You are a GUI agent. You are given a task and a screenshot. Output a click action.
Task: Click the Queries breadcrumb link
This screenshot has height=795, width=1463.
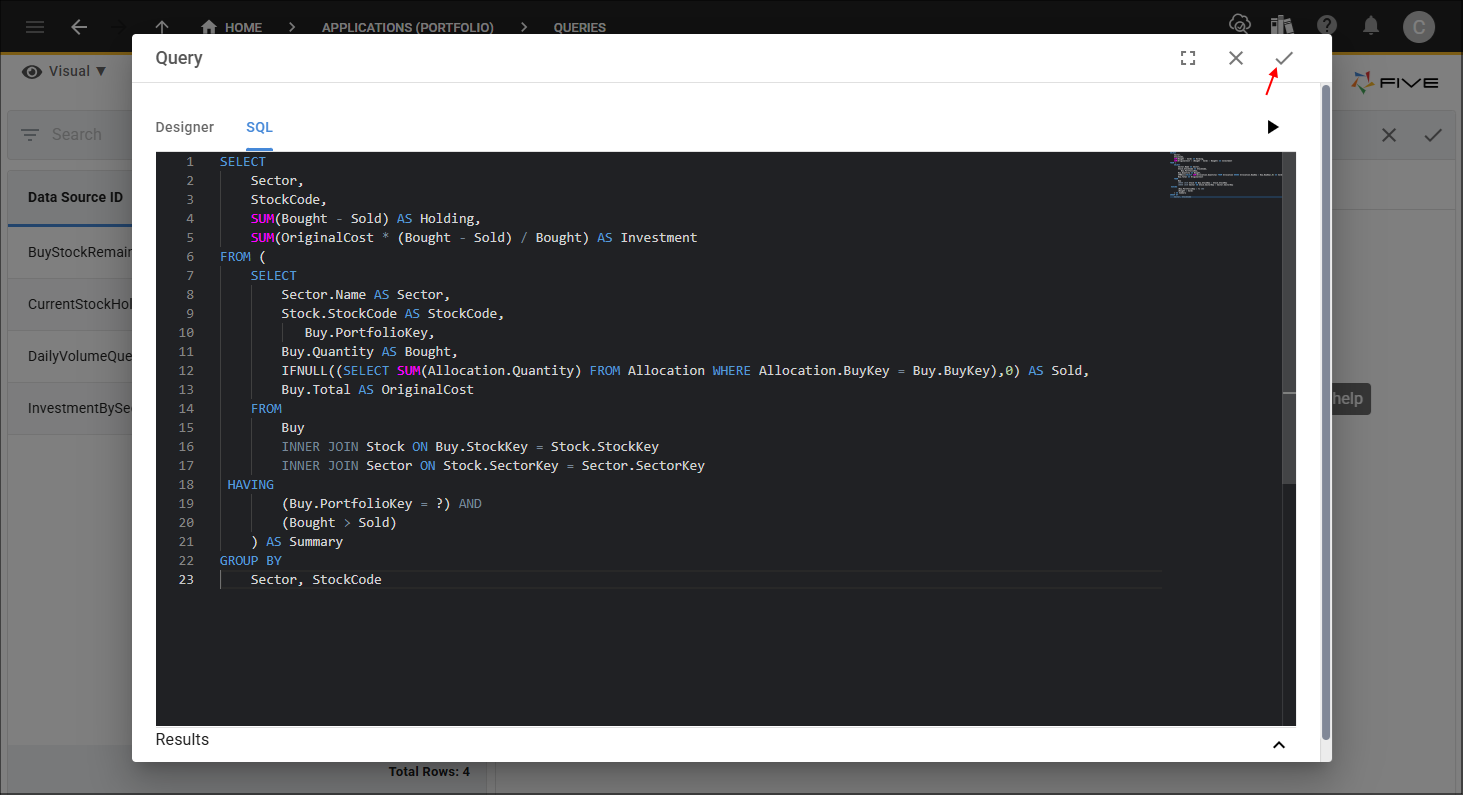(x=579, y=27)
